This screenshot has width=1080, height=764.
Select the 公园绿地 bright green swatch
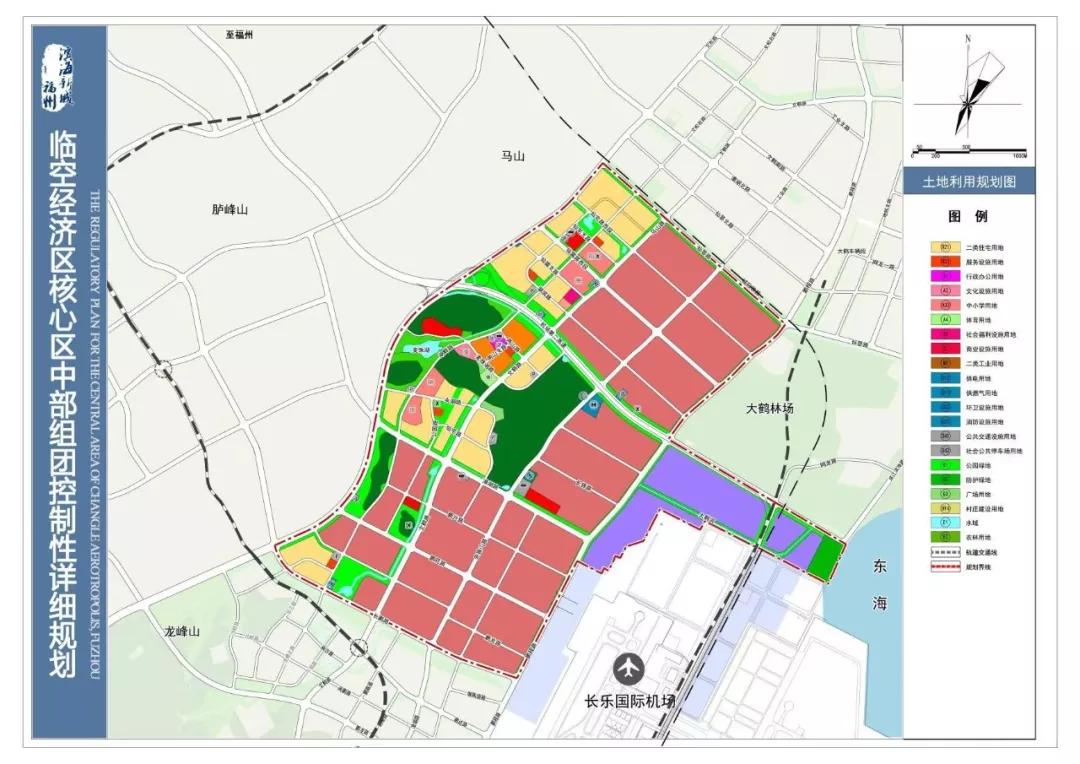tap(945, 465)
